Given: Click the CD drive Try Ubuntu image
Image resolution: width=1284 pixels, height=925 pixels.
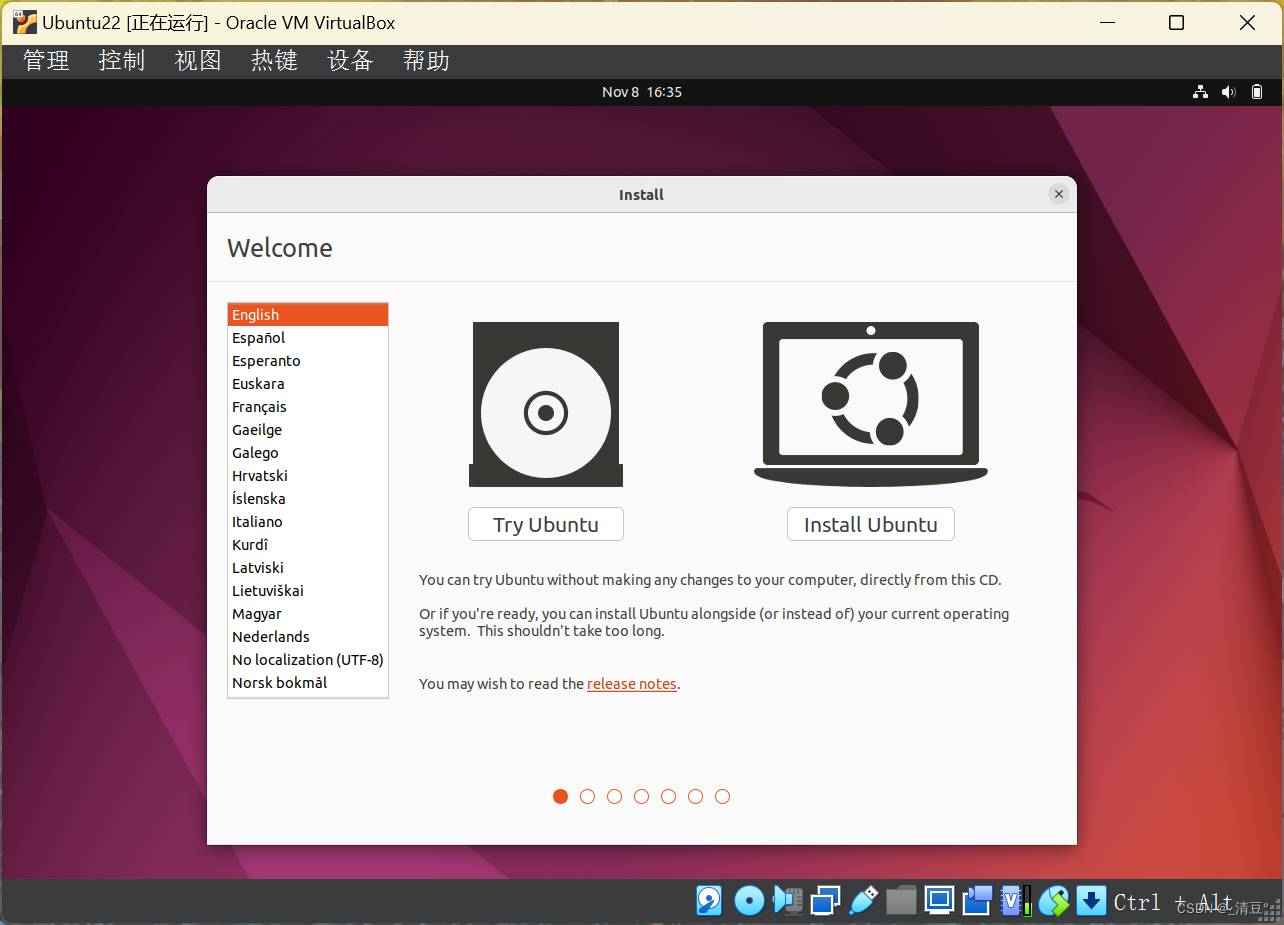Looking at the screenshot, I should (x=546, y=405).
